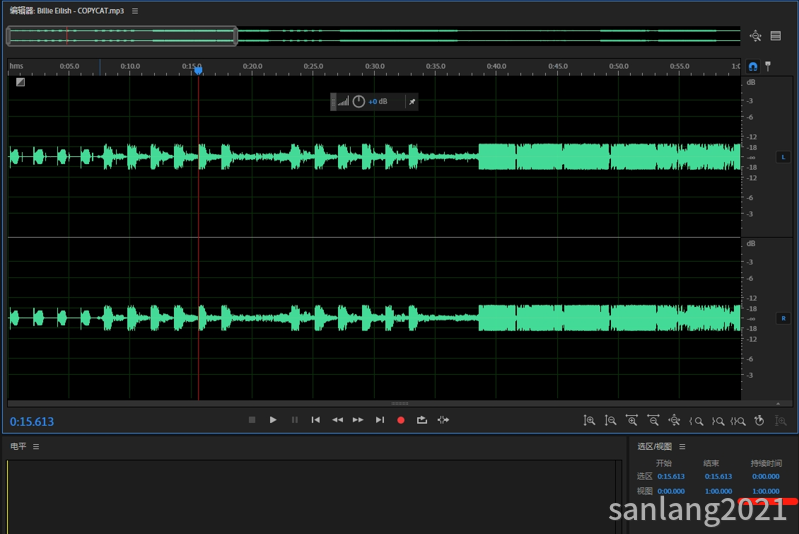Click zoom in amplitude icon
Image resolution: width=799 pixels, height=534 pixels.
click(589, 420)
